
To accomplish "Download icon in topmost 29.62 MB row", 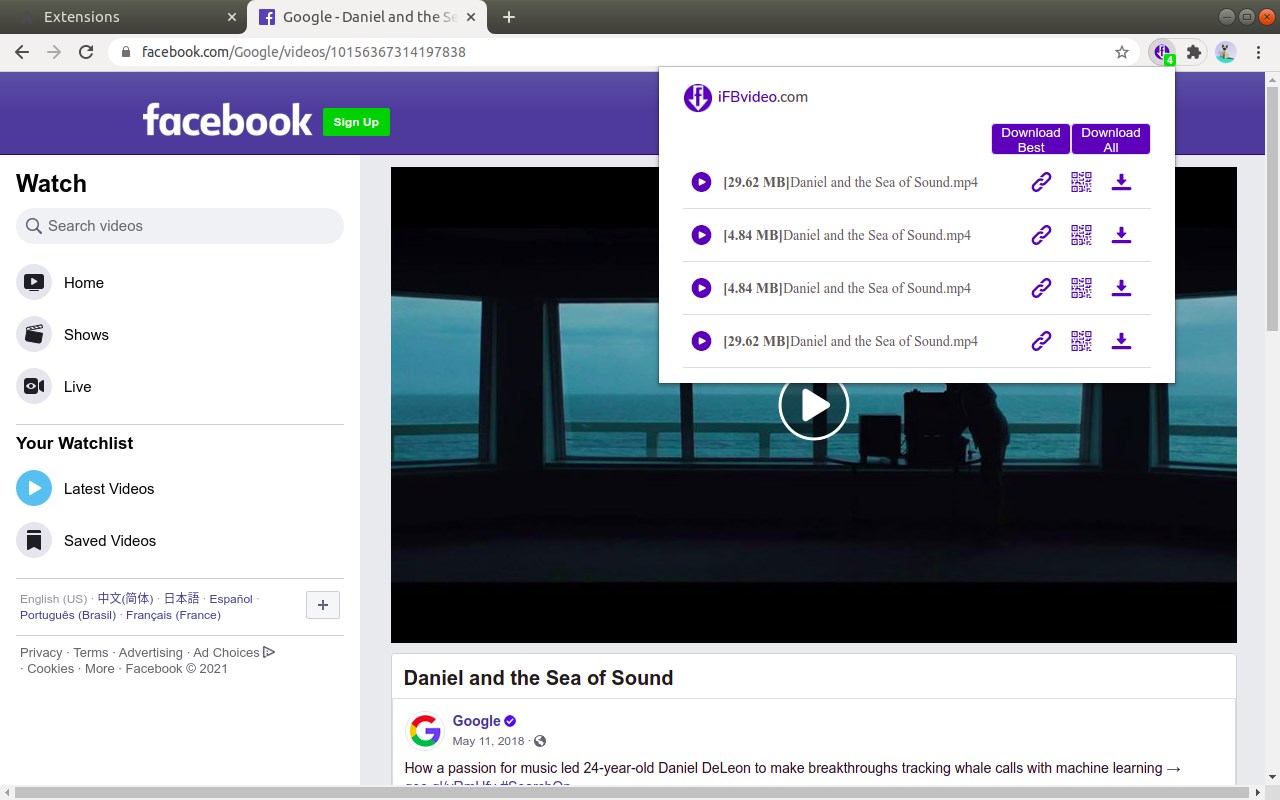I will [x=1121, y=182].
